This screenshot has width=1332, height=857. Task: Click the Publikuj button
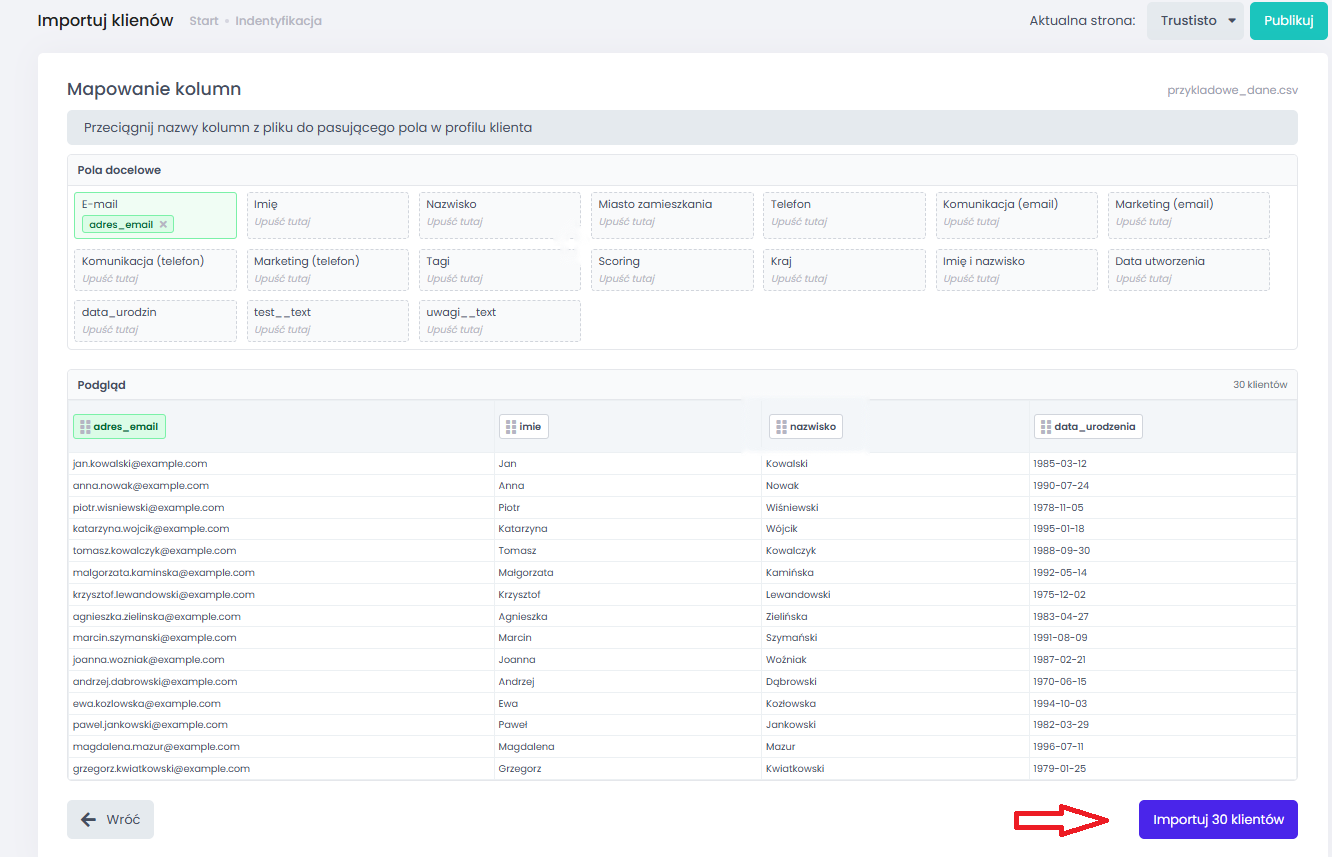pyautogui.click(x=1288, y=20)
